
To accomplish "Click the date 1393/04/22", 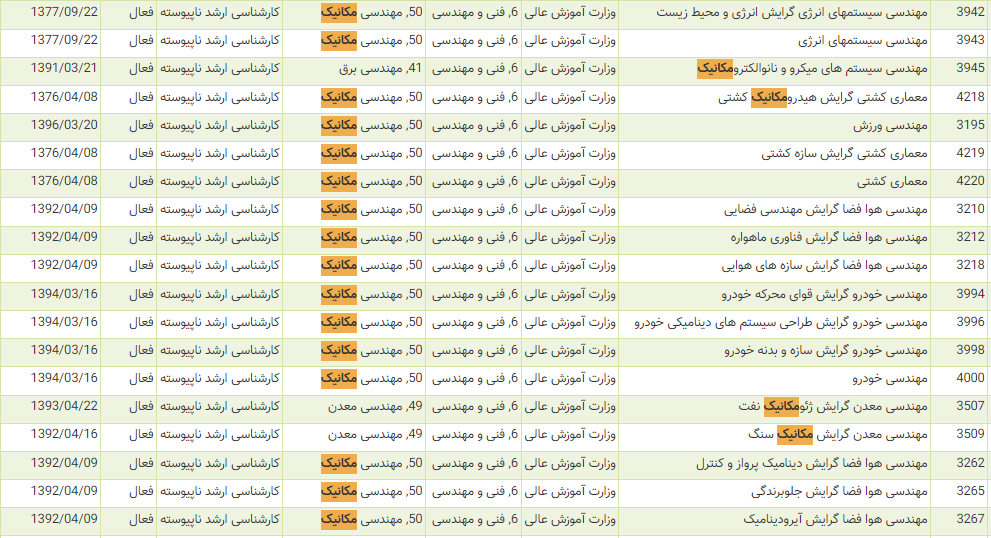I will (64, 406).
